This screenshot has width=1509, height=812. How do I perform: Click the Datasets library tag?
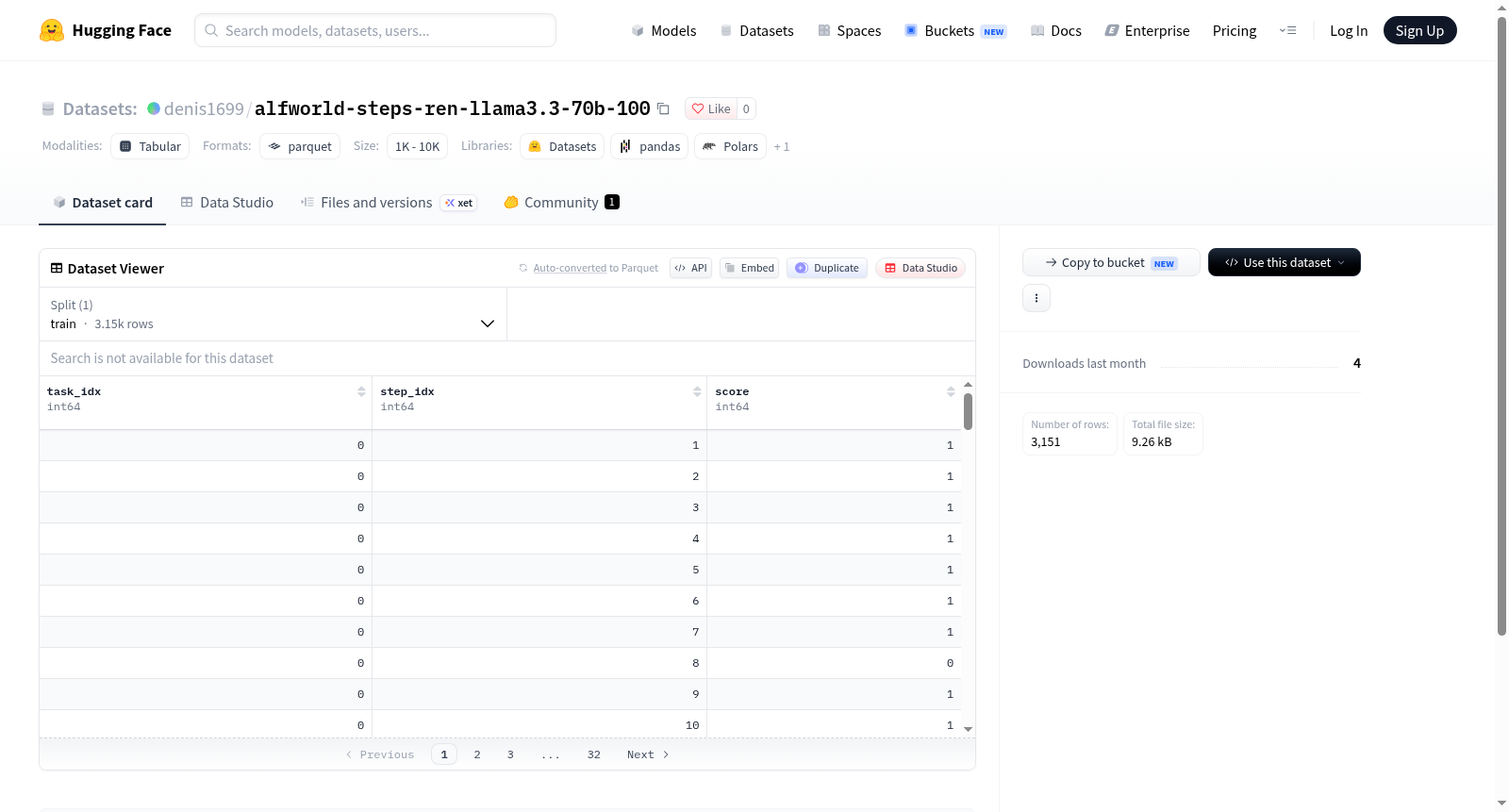[562, 146]
